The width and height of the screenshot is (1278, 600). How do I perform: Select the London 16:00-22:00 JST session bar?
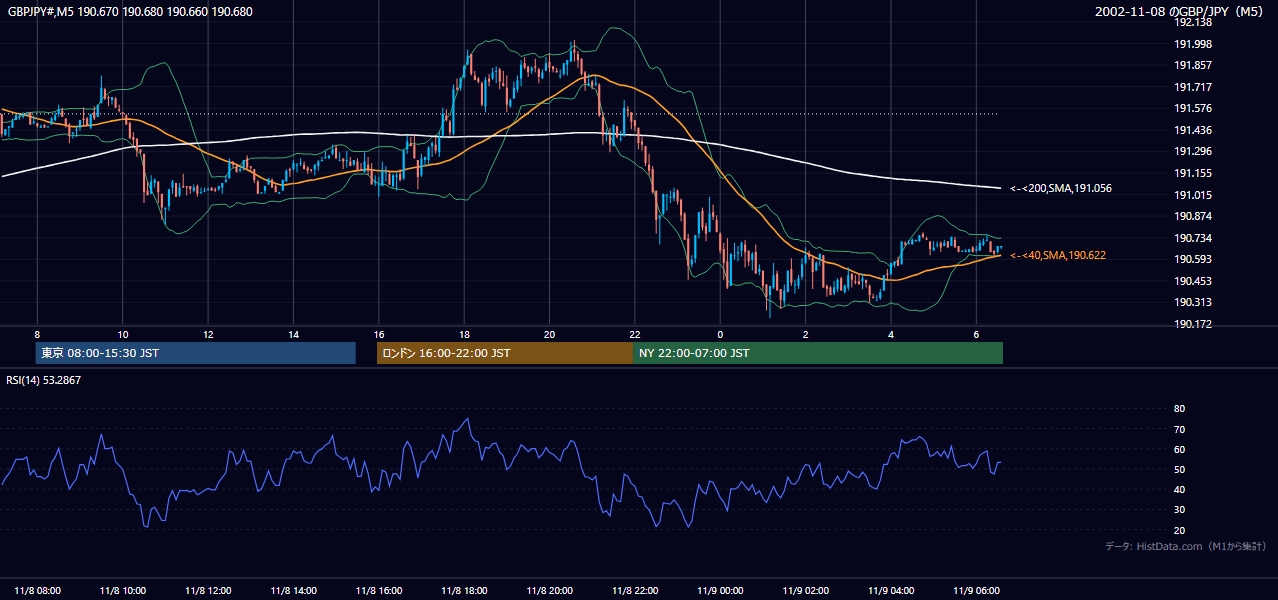pos(505,353)
